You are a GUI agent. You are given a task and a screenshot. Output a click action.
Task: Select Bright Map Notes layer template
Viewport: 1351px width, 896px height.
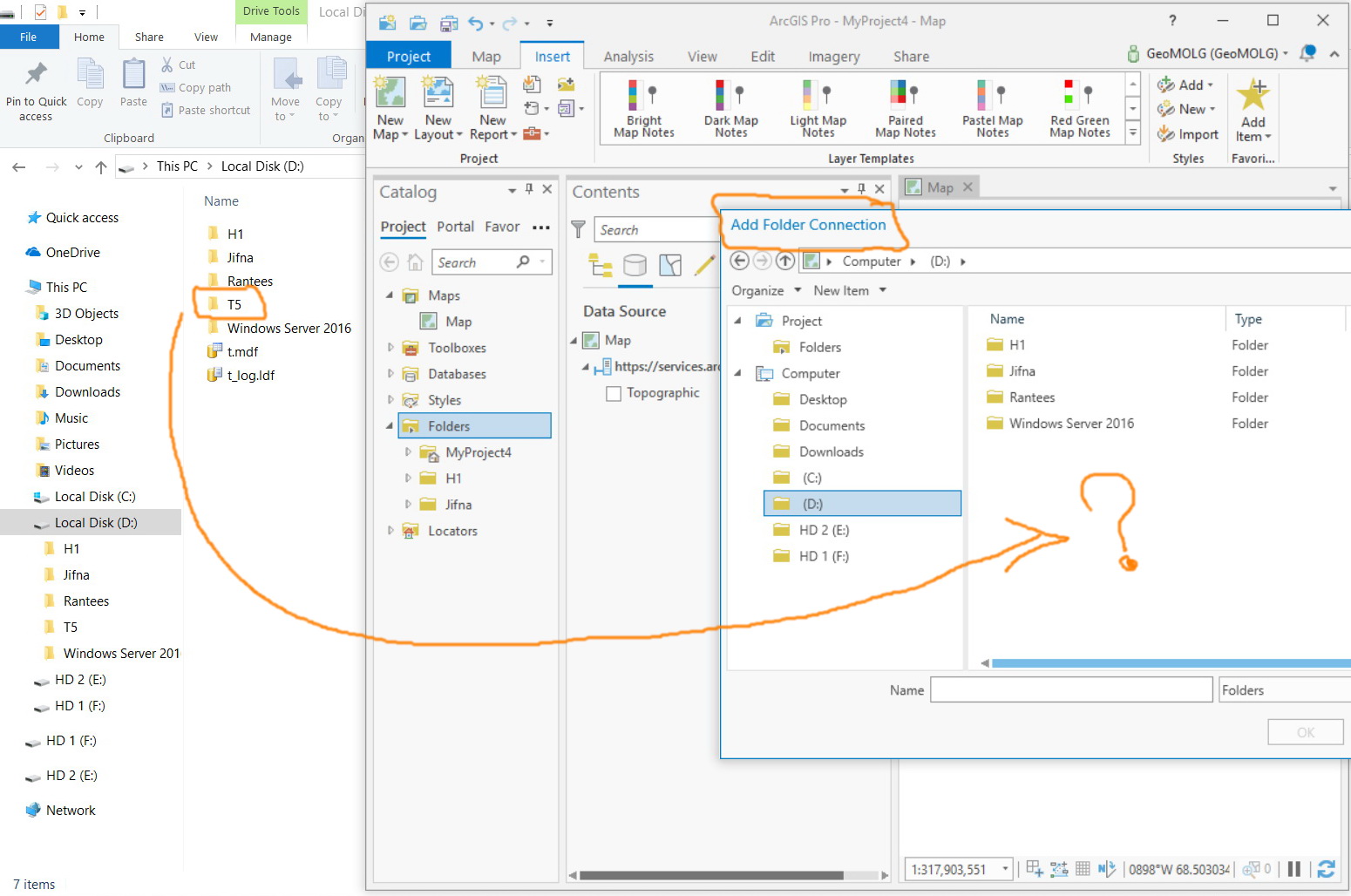click(644, 108)
